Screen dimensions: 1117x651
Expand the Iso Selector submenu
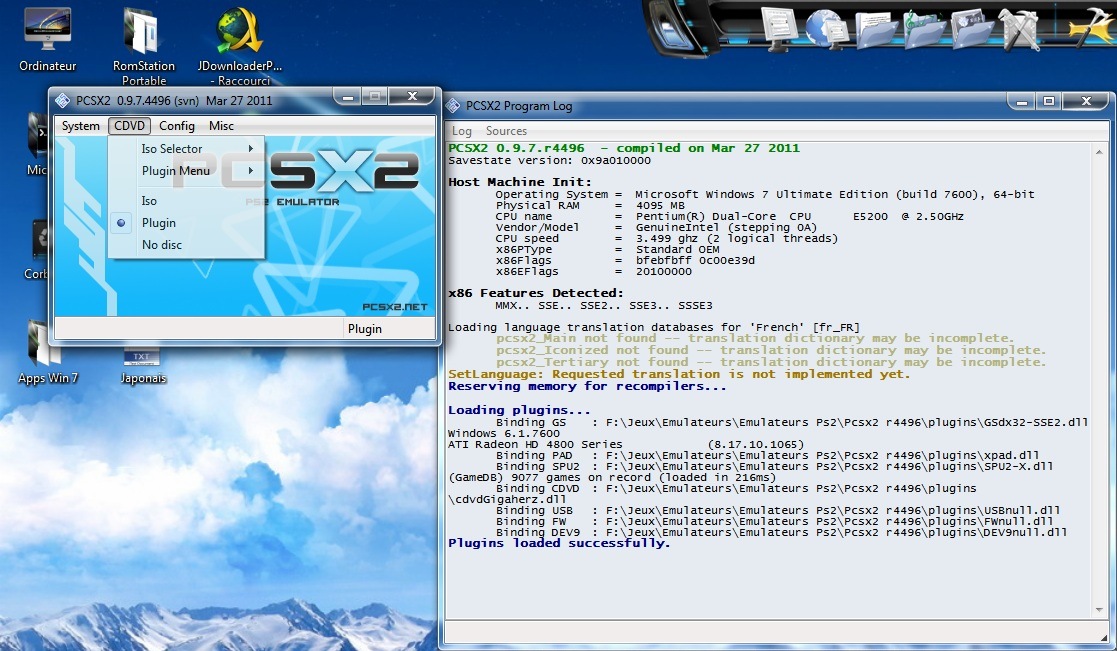point(187,149)
